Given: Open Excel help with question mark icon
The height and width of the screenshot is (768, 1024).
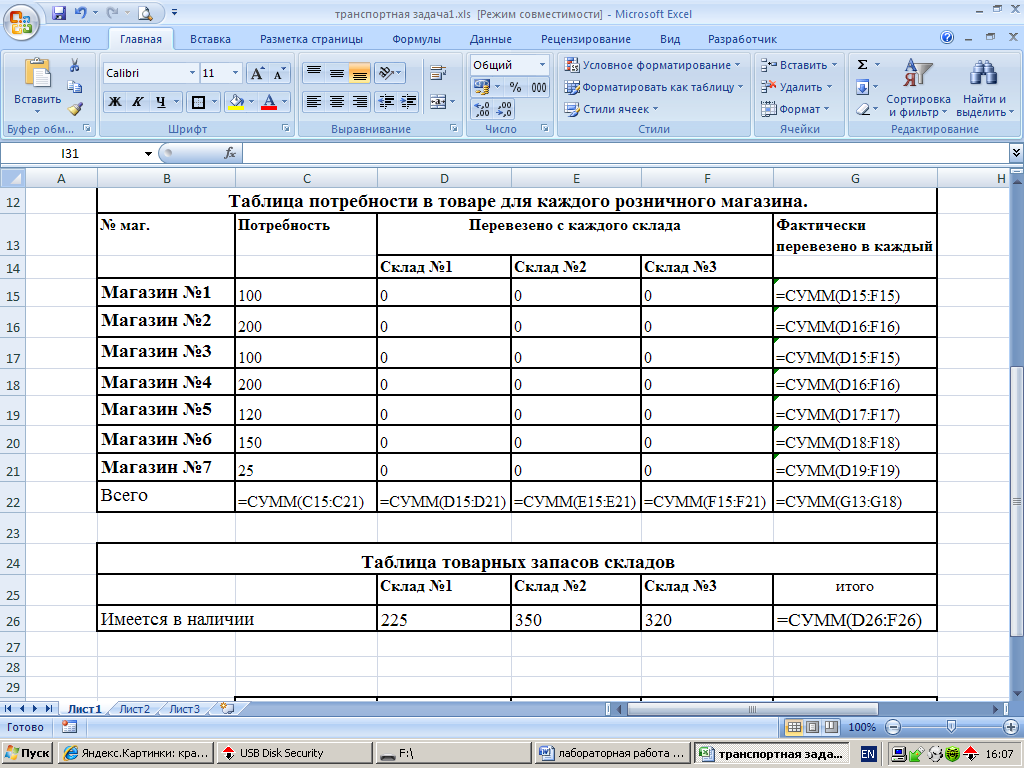Looking at the screenshot, I should click(x=947, y=38).
